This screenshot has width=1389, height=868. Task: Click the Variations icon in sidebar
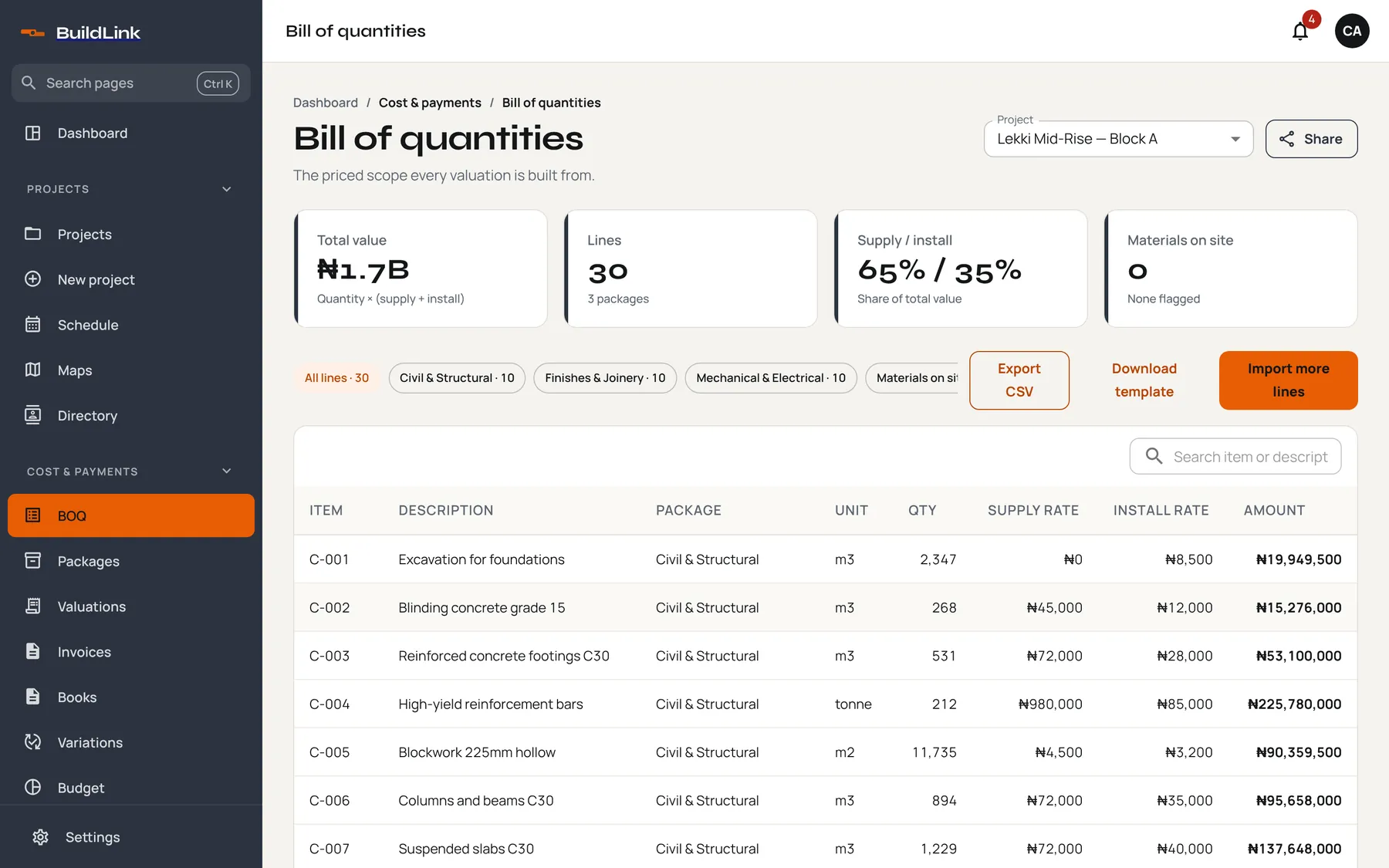[32, 742]
